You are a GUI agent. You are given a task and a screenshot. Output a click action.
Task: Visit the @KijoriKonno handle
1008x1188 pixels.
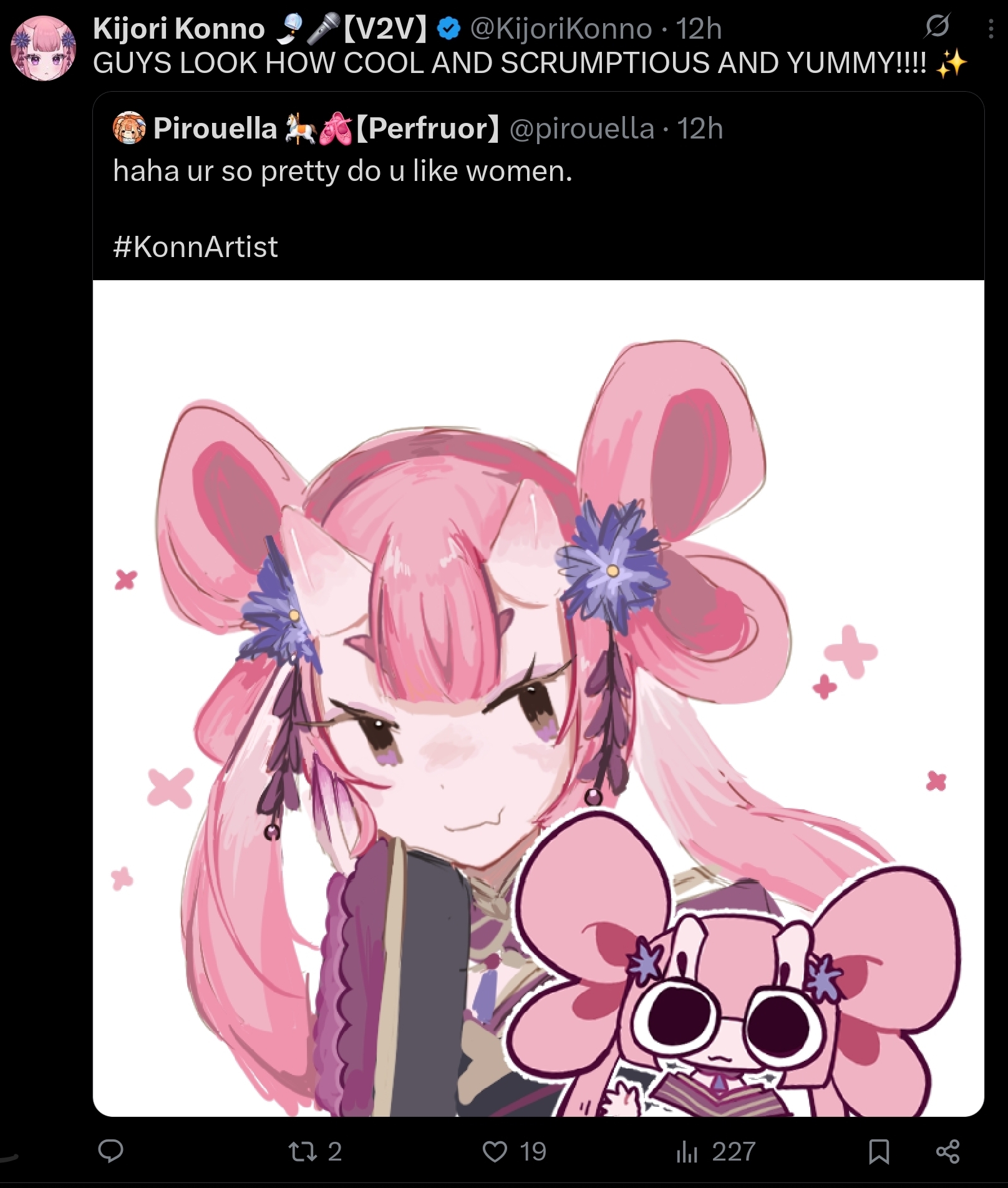click(561, 29)
